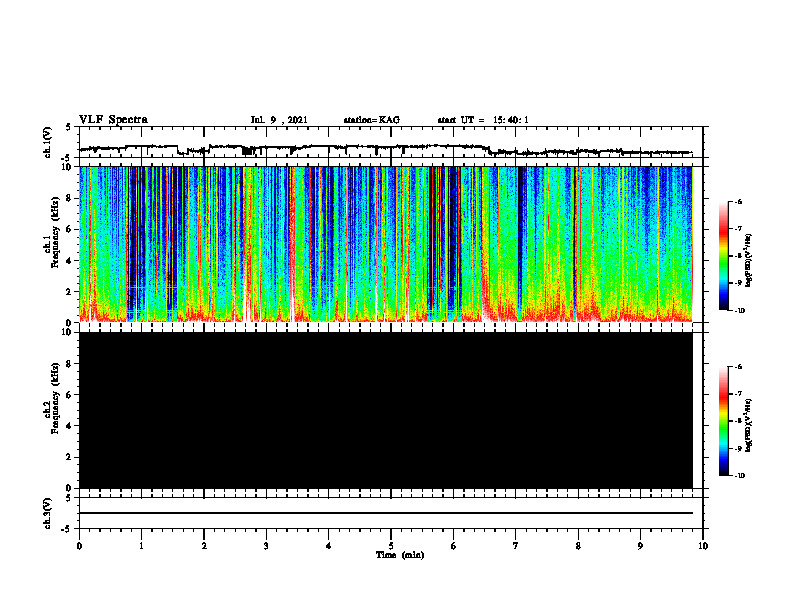Viewport: 792px width, 612px height.
Task: Click the "ch.3(V)" axis label
Action: (x=48, y=513)
